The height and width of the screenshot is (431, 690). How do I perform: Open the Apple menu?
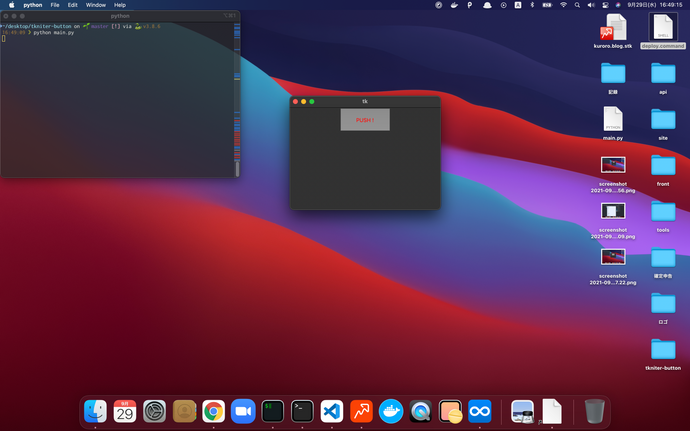coord(12,5)
